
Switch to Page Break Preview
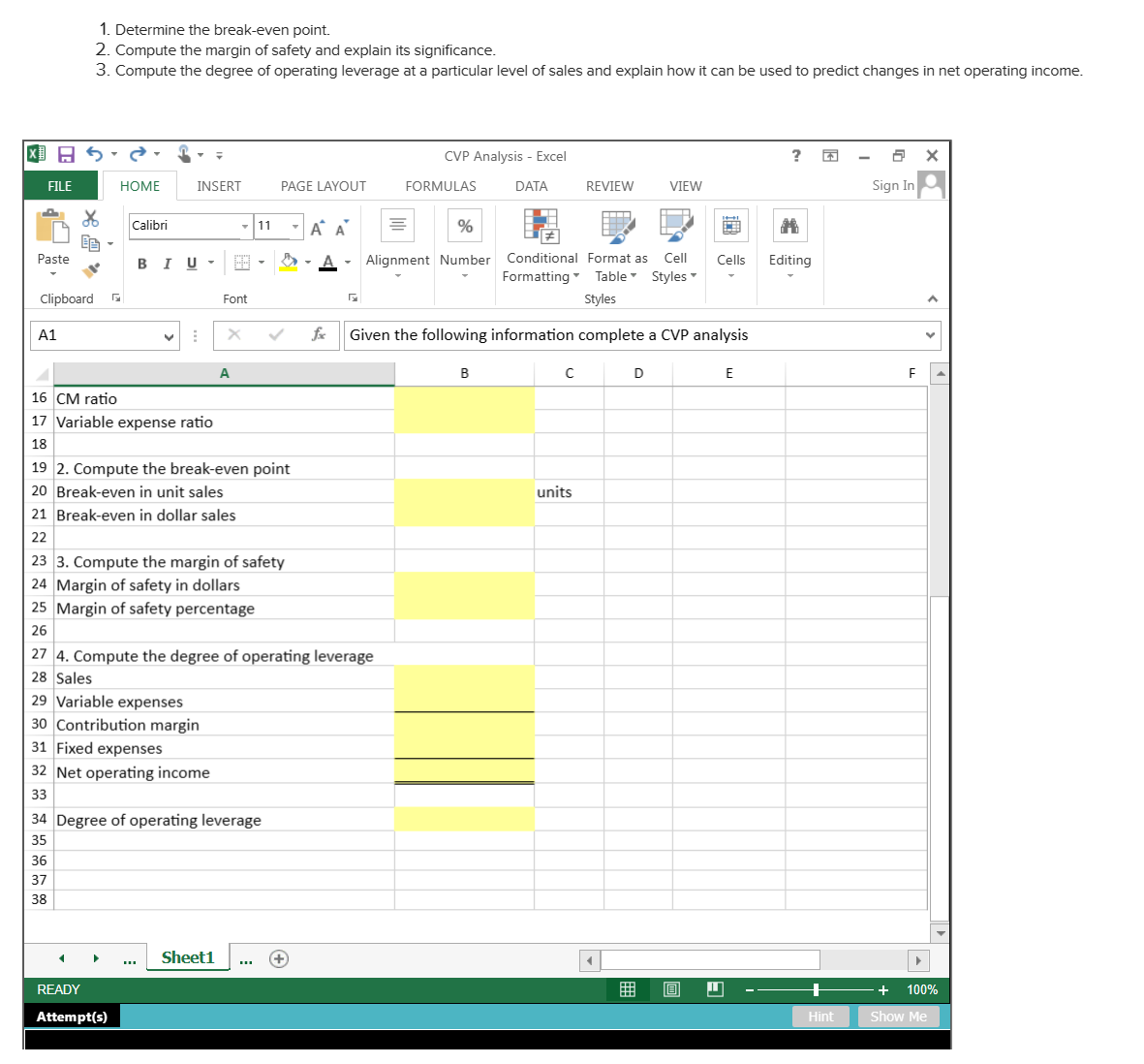pyautogui.click(x=716, y=989)
